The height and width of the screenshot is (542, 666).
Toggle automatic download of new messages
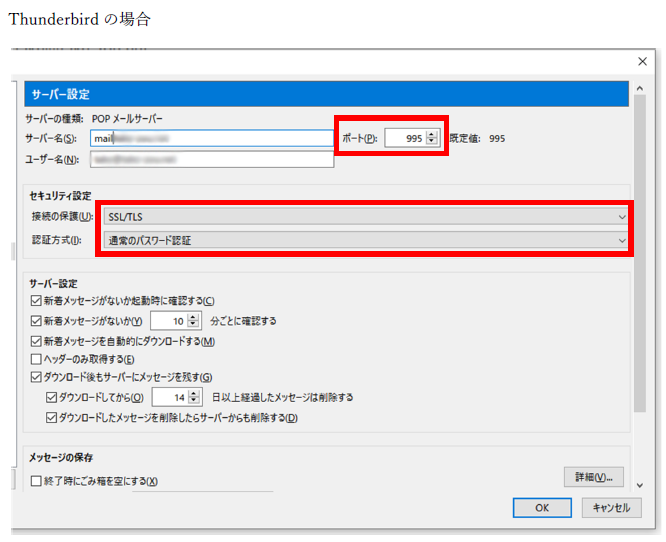[36, 342]
